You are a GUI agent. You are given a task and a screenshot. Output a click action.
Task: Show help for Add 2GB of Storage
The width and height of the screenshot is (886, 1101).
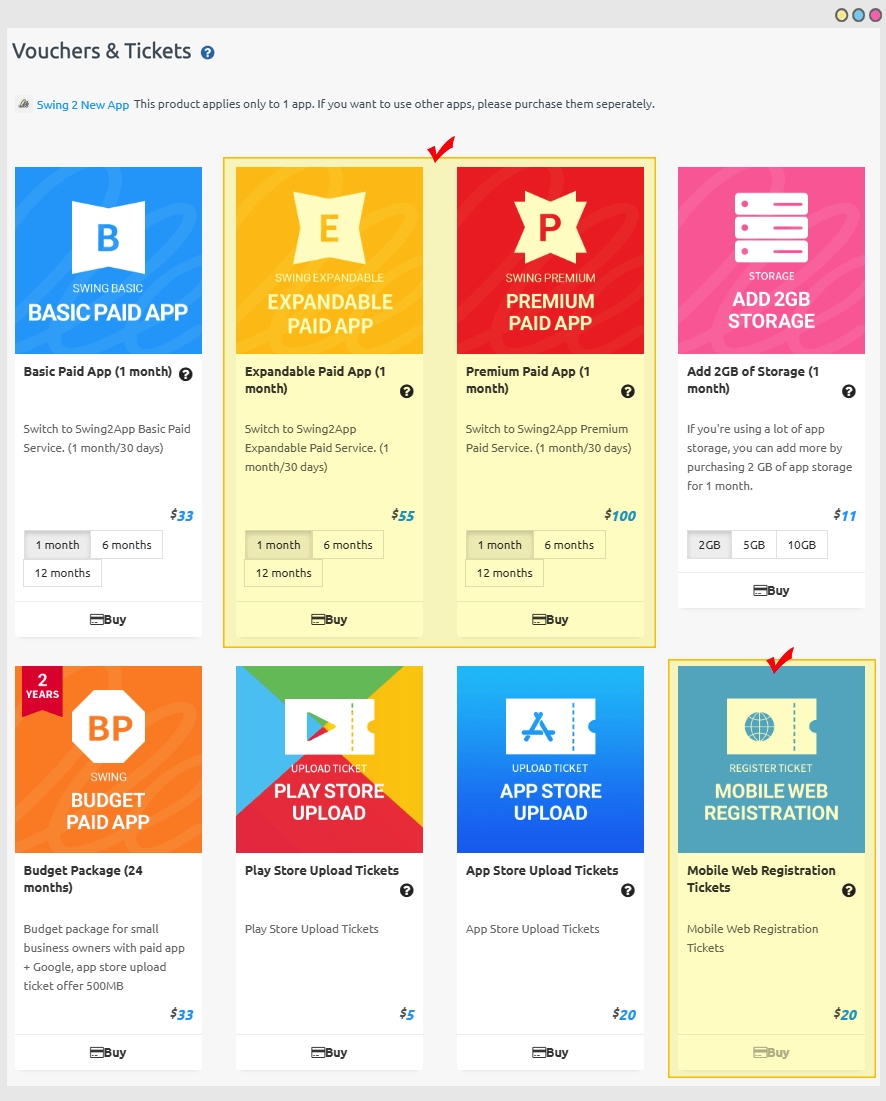[849, 392]
